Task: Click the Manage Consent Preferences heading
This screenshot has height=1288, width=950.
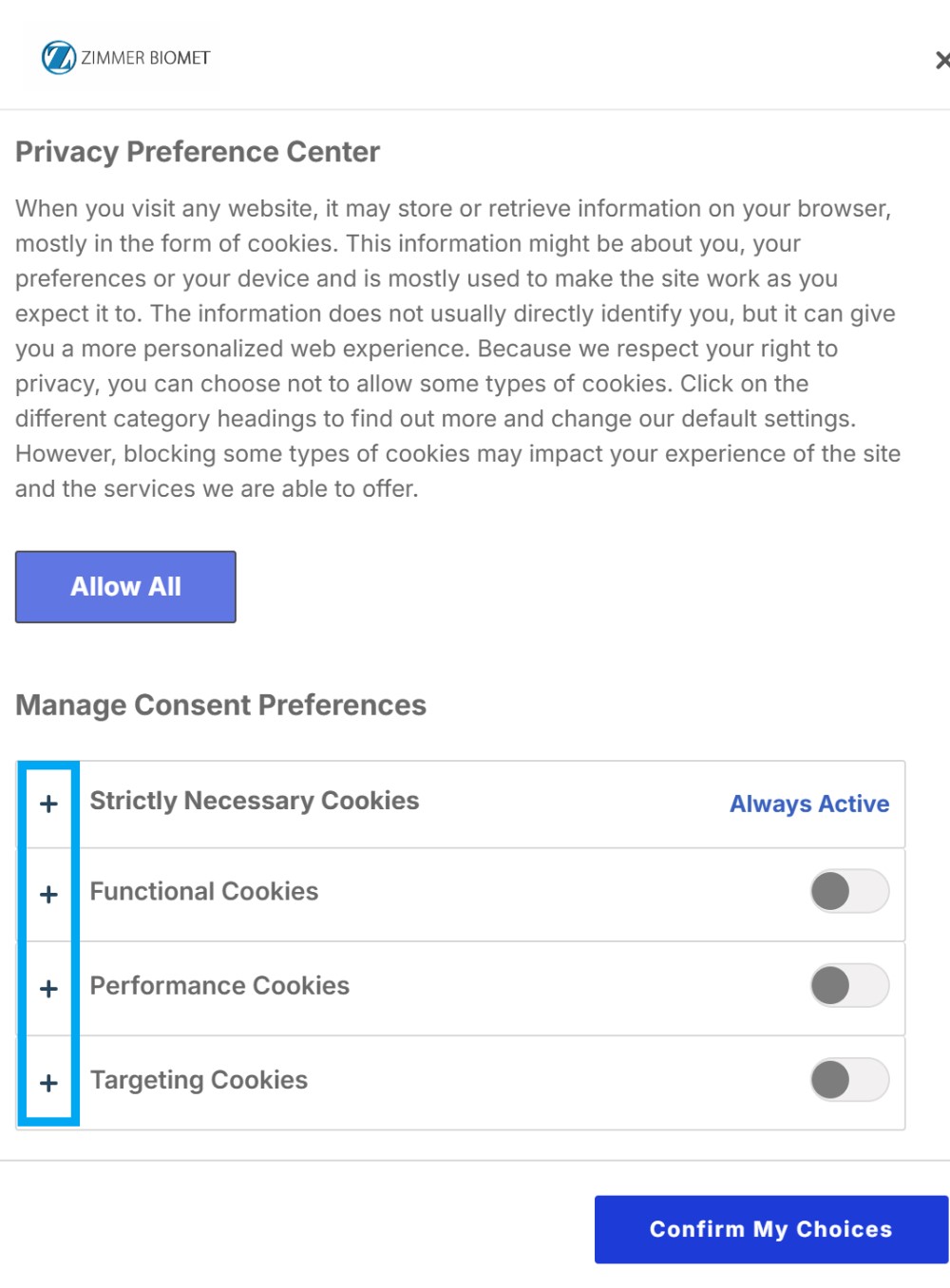Action: click(x=220, y=705)
